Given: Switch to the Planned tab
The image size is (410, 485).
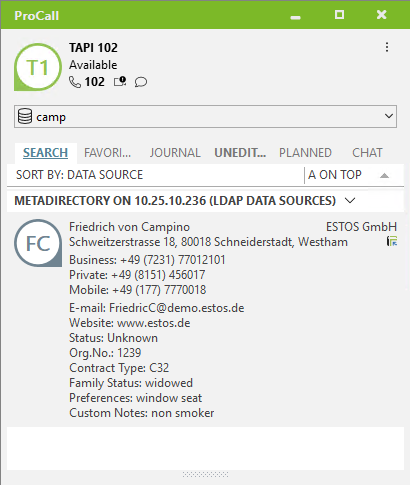Looking at the screenshot, I should [305, 153].
